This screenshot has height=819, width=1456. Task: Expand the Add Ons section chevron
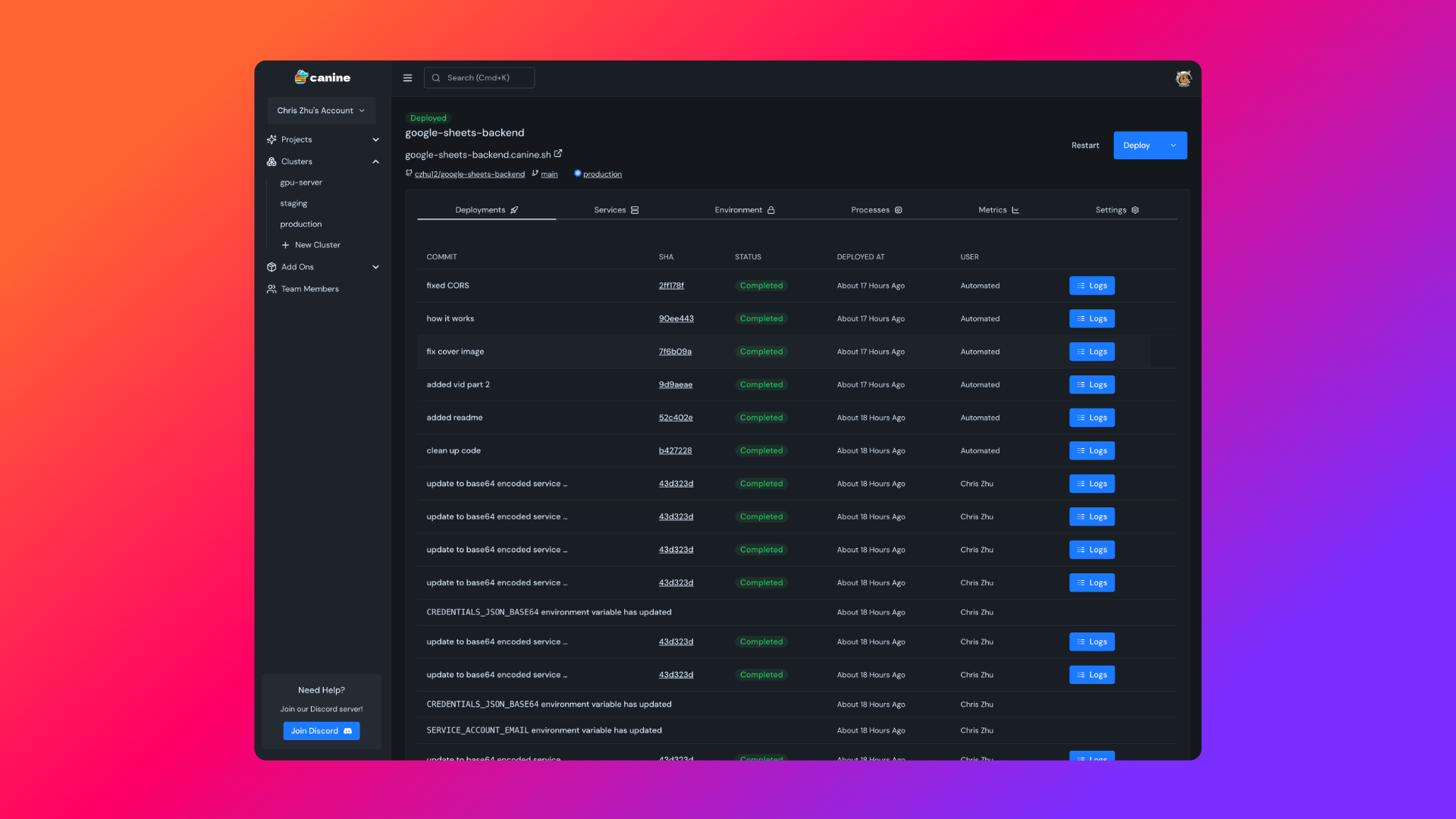point(375,267)
